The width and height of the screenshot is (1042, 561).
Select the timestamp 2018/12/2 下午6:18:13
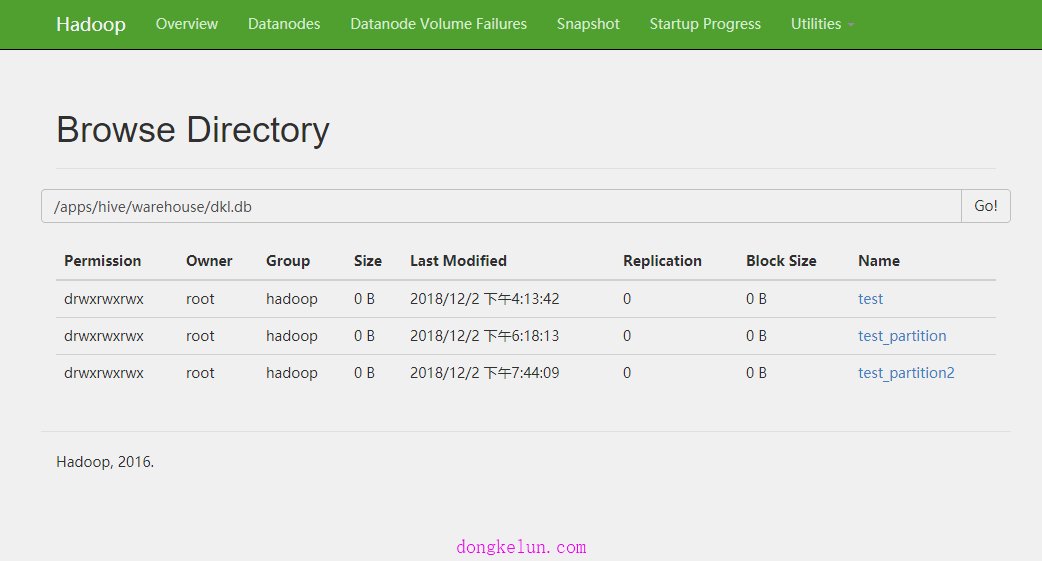click(484, 336)
